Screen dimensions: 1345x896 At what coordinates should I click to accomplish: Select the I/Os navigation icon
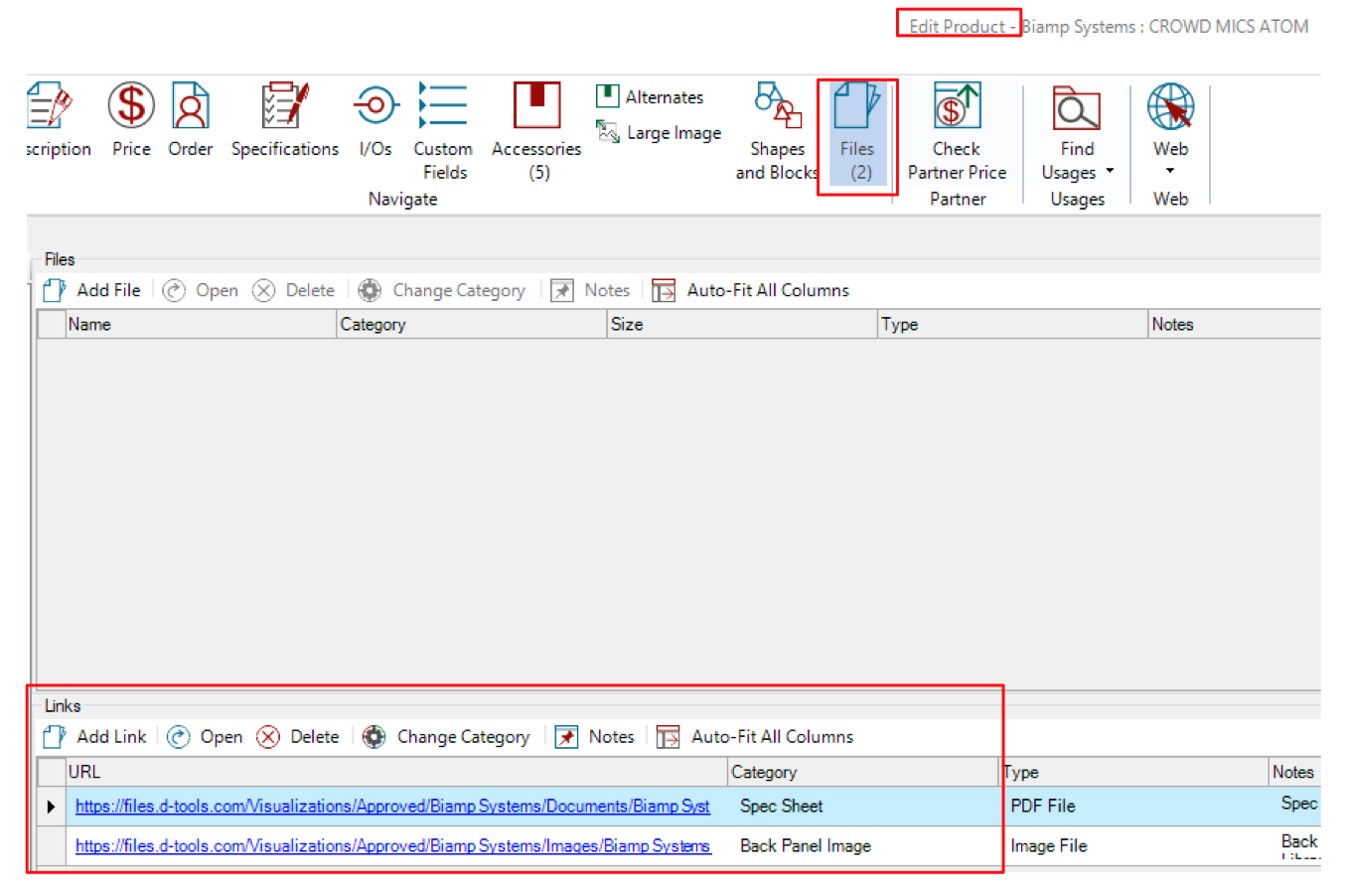375,105
